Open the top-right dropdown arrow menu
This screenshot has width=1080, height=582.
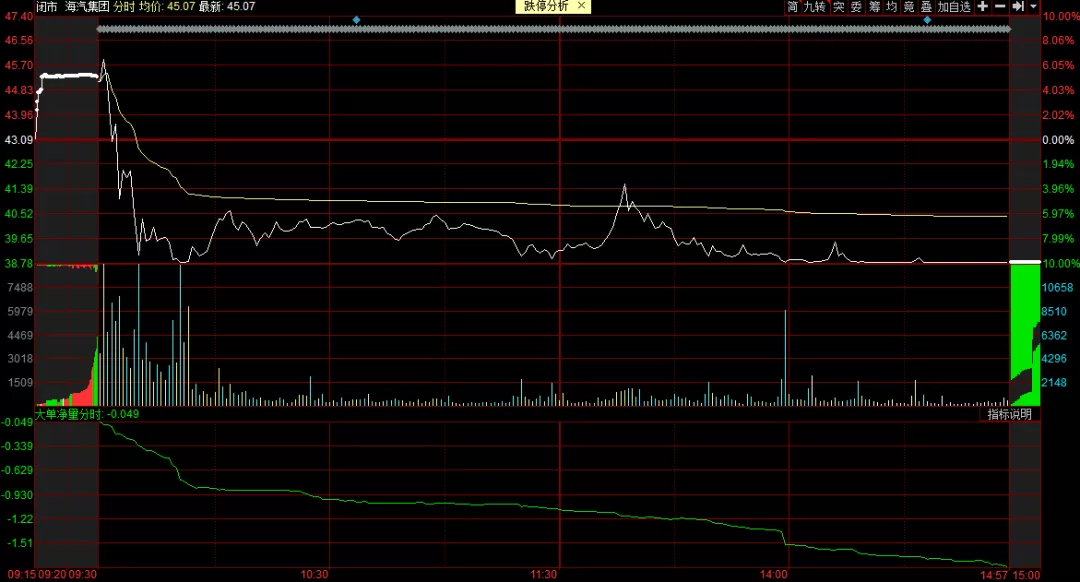point(1033,7)
